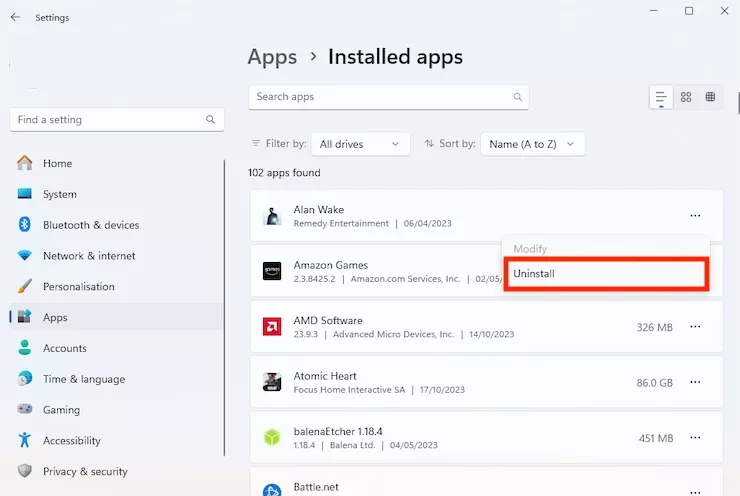Open more options for AMD Software
This screenshot has height=496, width=740.
(695, 327)
